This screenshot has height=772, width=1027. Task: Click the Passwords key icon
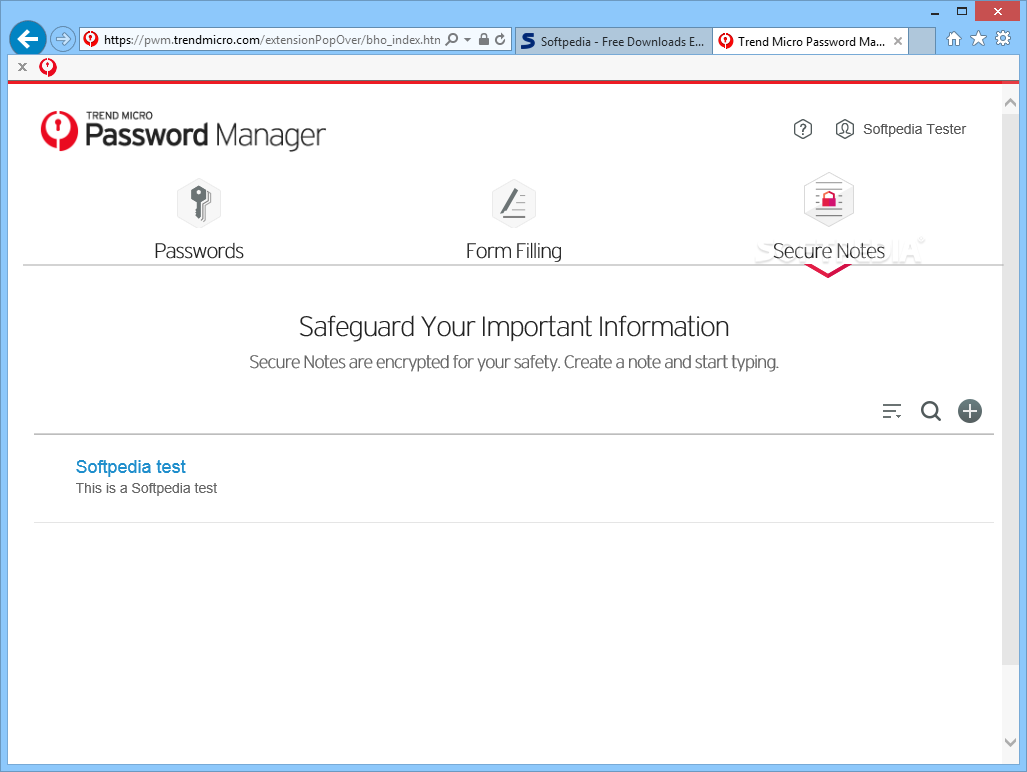pos(199,203)
